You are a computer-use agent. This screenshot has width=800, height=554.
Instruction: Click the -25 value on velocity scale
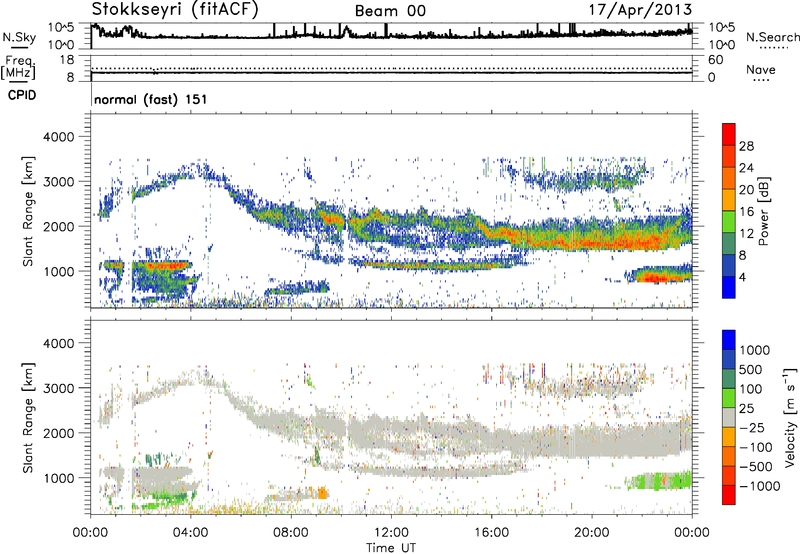(x=752, y=427)
